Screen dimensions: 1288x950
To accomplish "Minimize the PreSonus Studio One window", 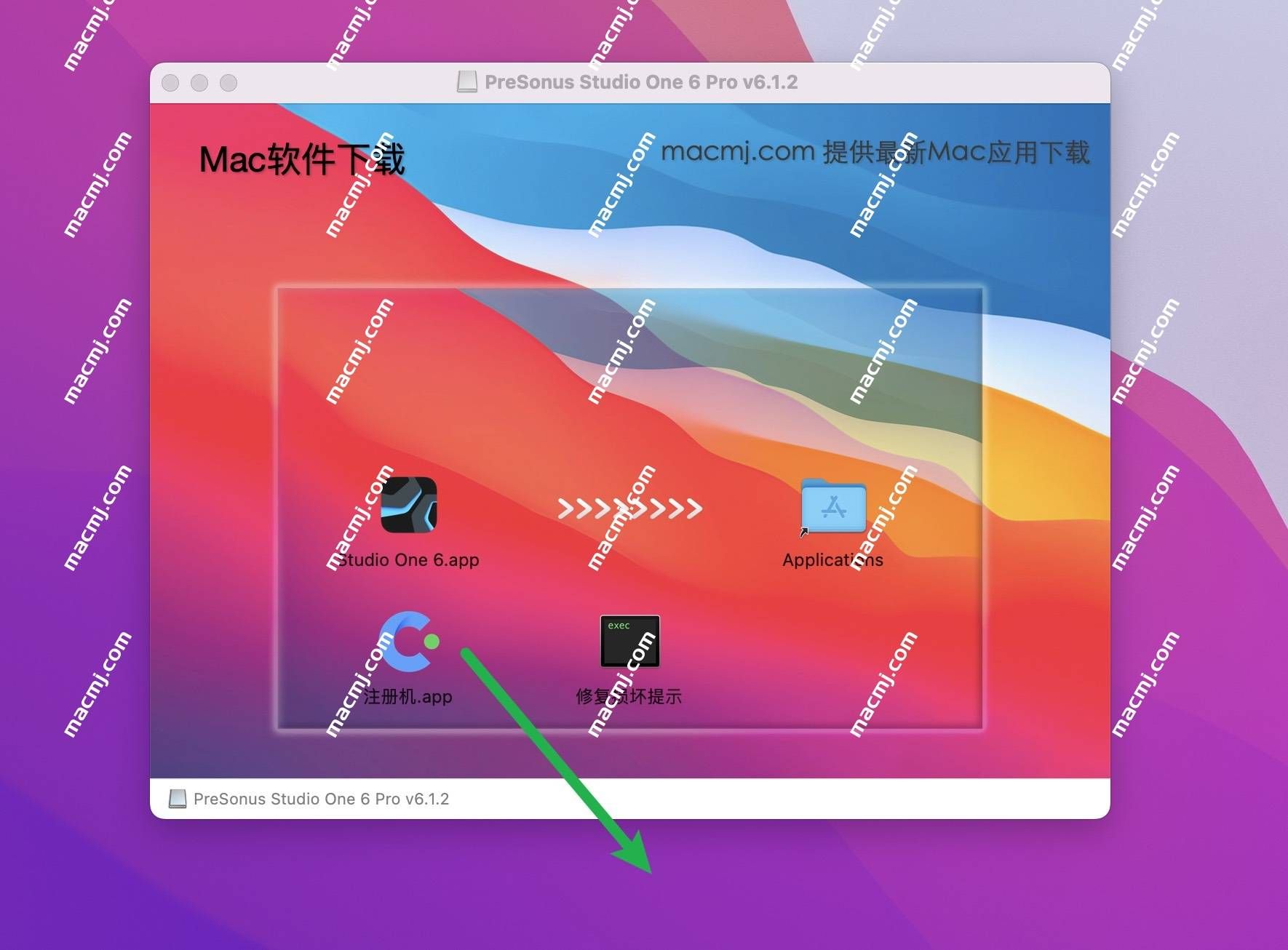I will click(199, 83).
